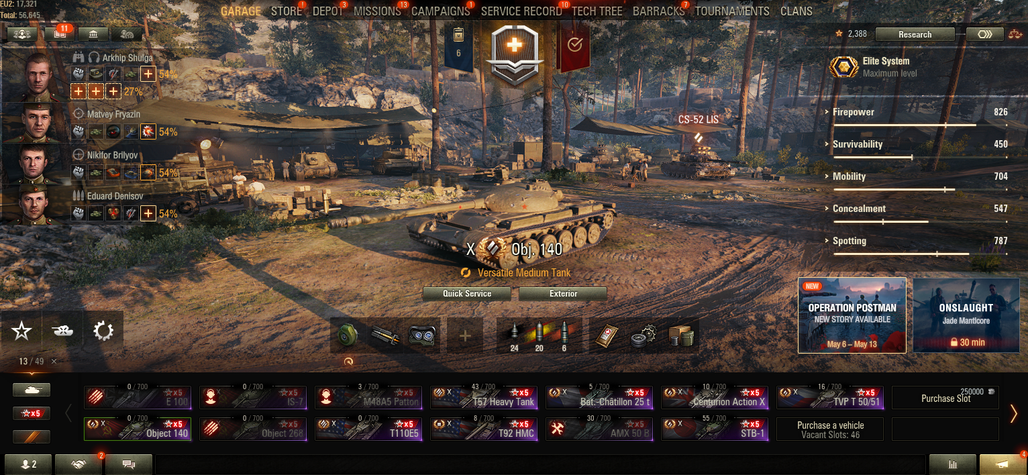
Task: Click the Research button
Action: 915,34
